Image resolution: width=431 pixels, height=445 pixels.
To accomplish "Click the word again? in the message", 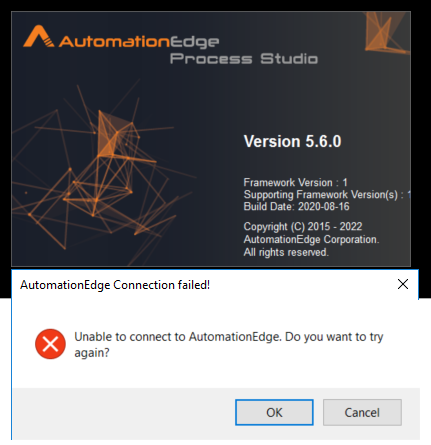I will coord(92,353).
